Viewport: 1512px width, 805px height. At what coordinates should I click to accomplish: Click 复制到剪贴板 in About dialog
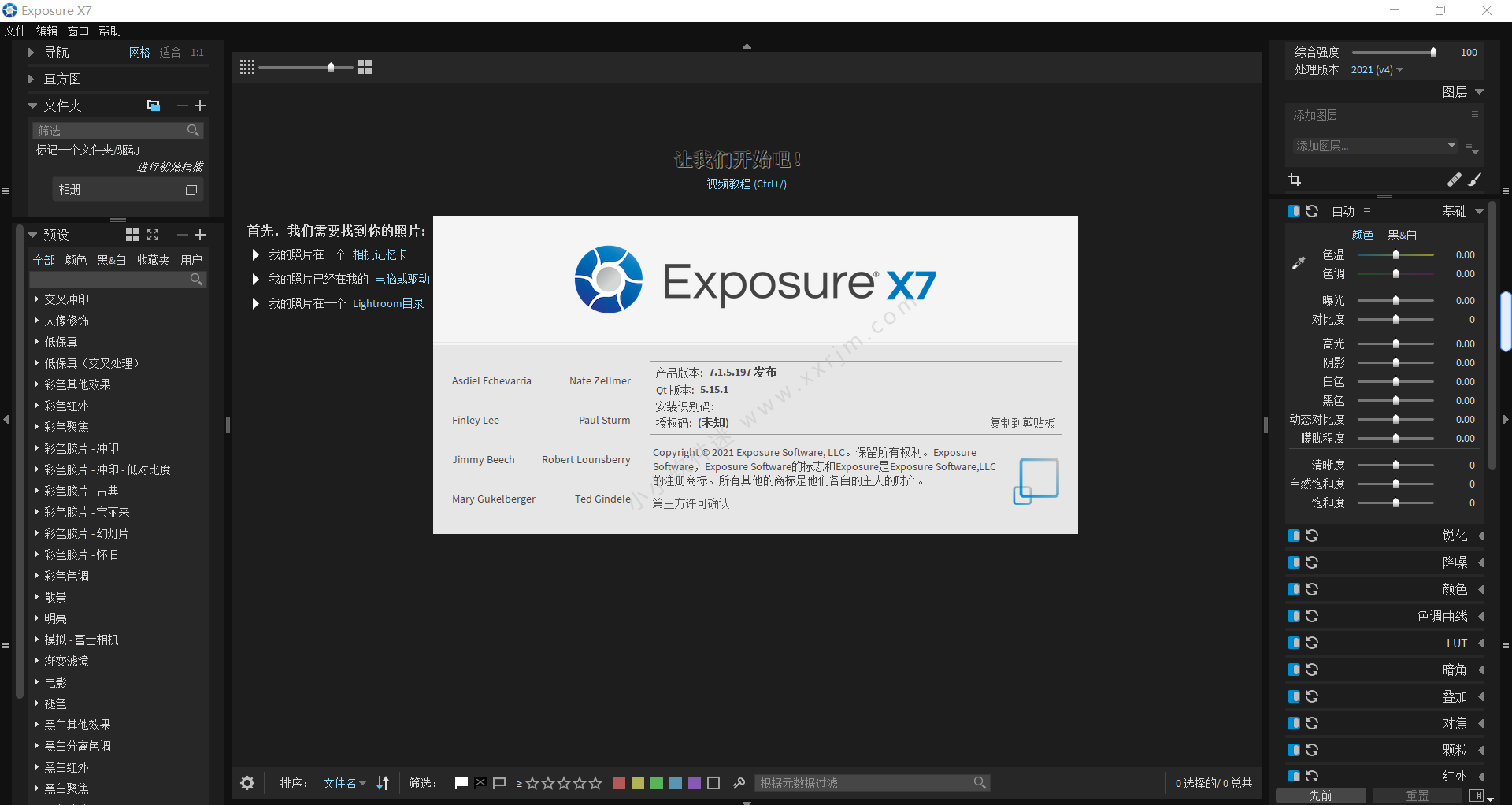point(1022,423)
